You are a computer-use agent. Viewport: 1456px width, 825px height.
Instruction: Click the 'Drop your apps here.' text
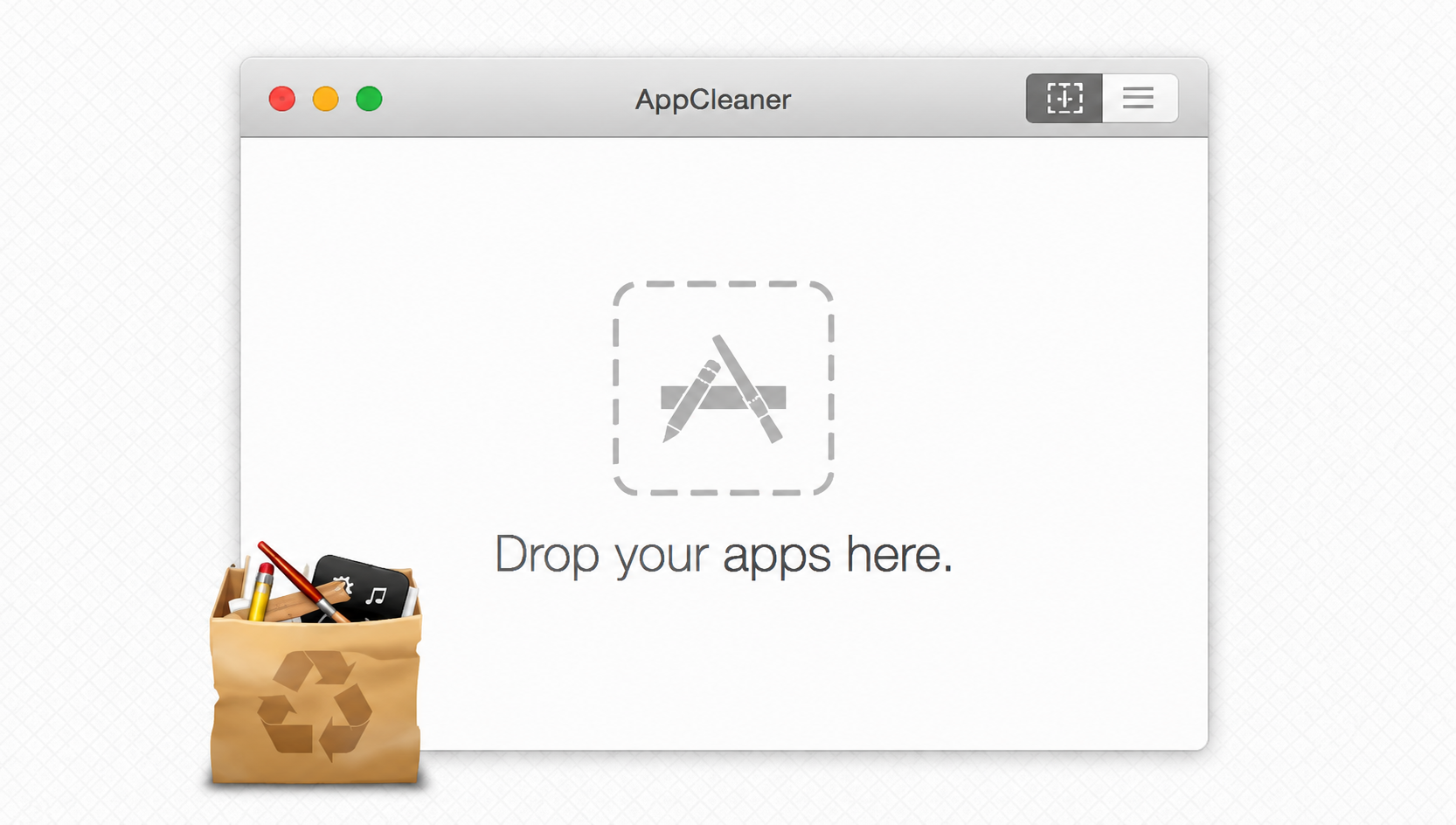[x=724, y=555]
